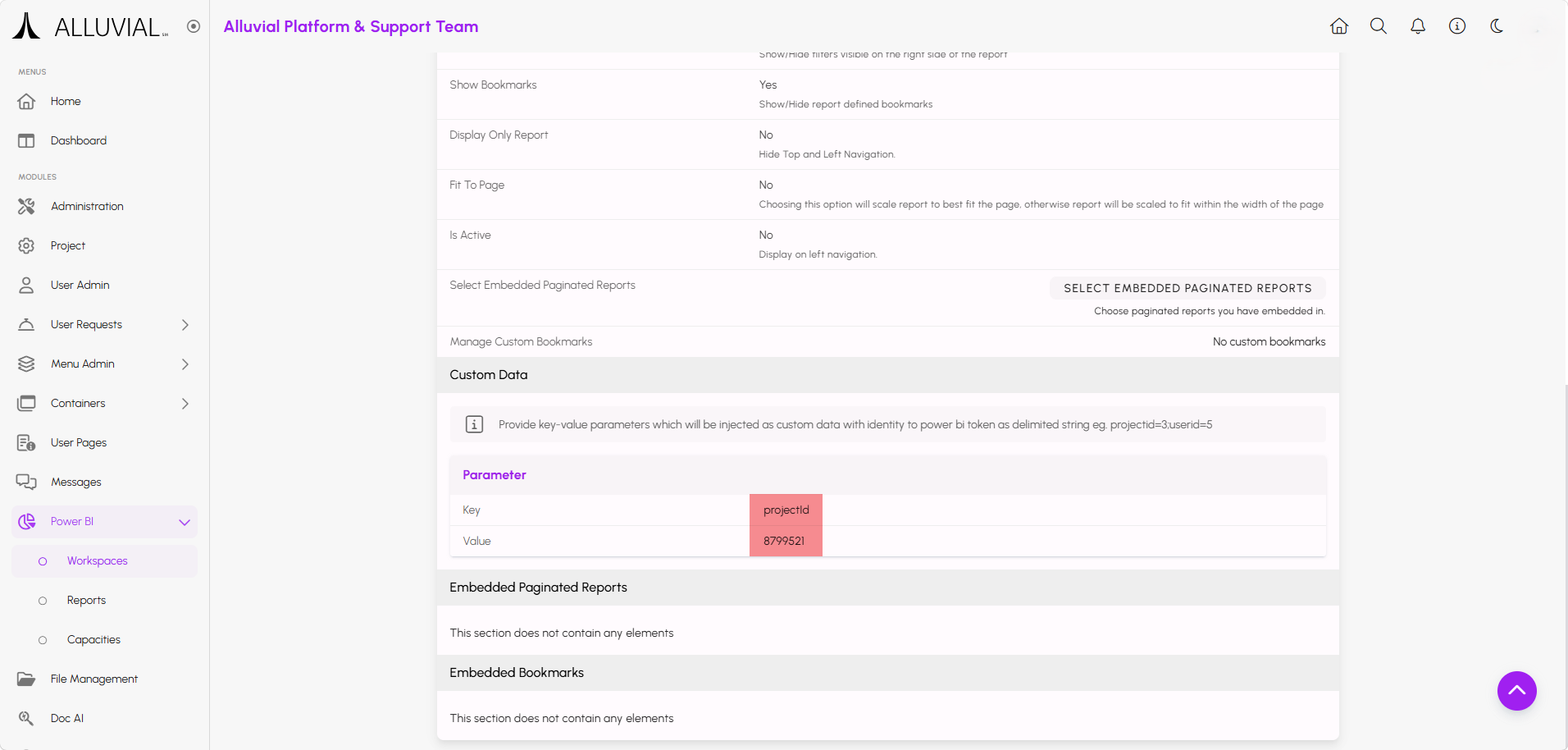Click Select Embedded Paginated Reports button
The height and width of the screenshot is (750, 1568).
[1187, 288]
